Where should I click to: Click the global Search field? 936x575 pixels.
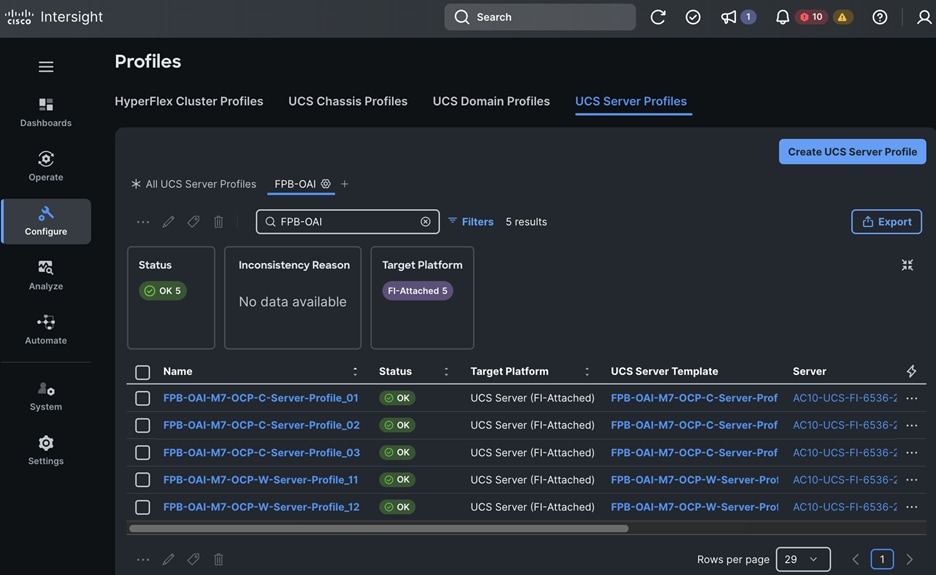click(540, 17)
